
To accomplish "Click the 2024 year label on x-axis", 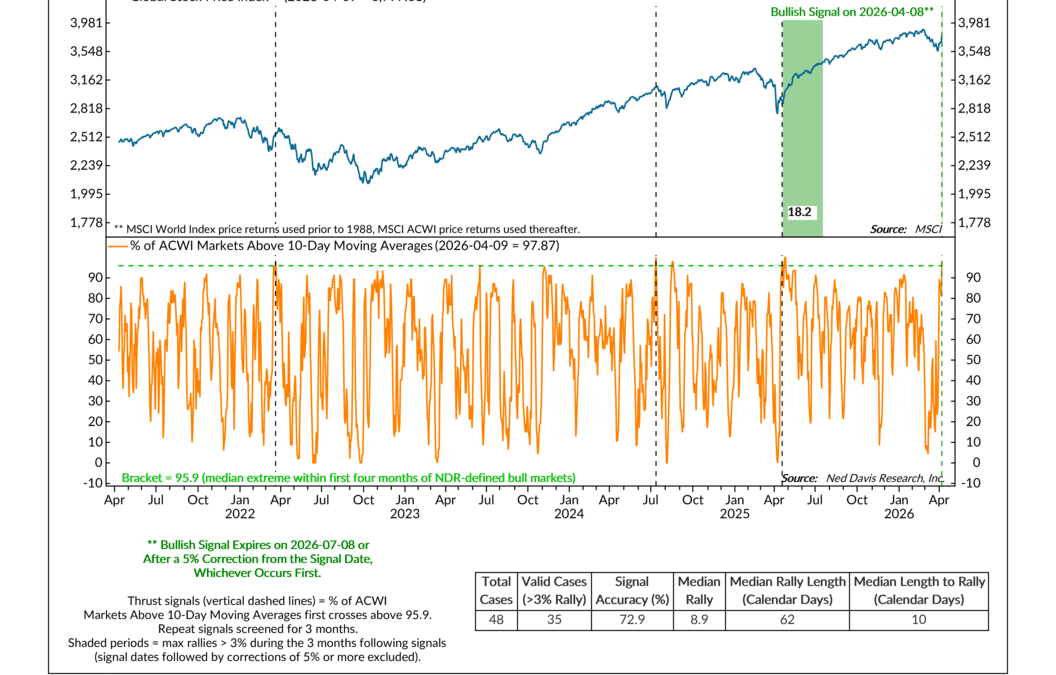I will (x=569, y=514).
